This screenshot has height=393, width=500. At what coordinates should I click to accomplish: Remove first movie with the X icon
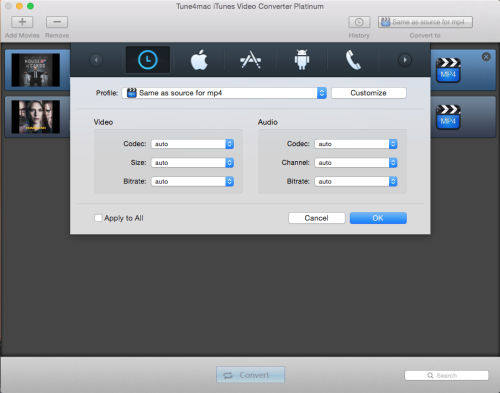click(x=486, y=57)
